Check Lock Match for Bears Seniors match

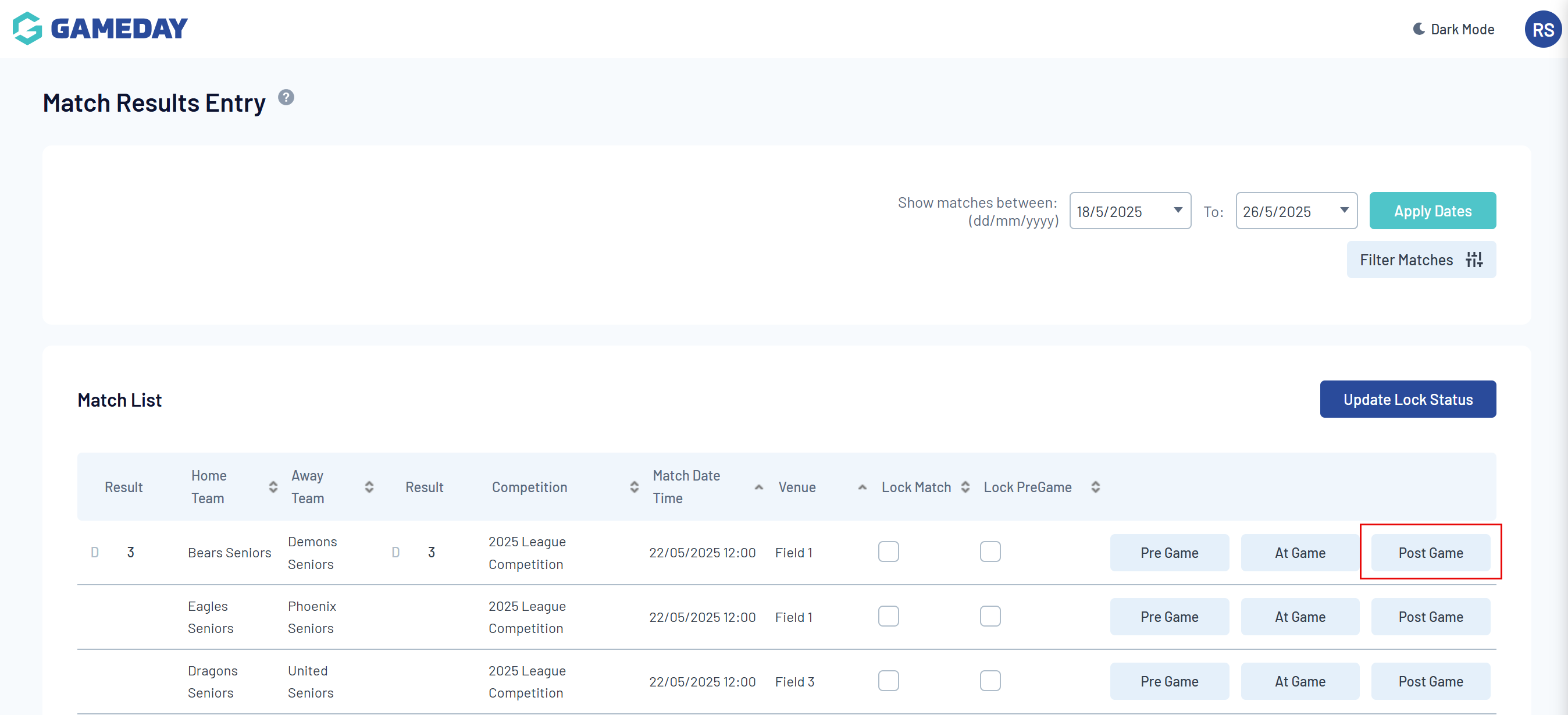pyautogui.click(x=888, y=552)
